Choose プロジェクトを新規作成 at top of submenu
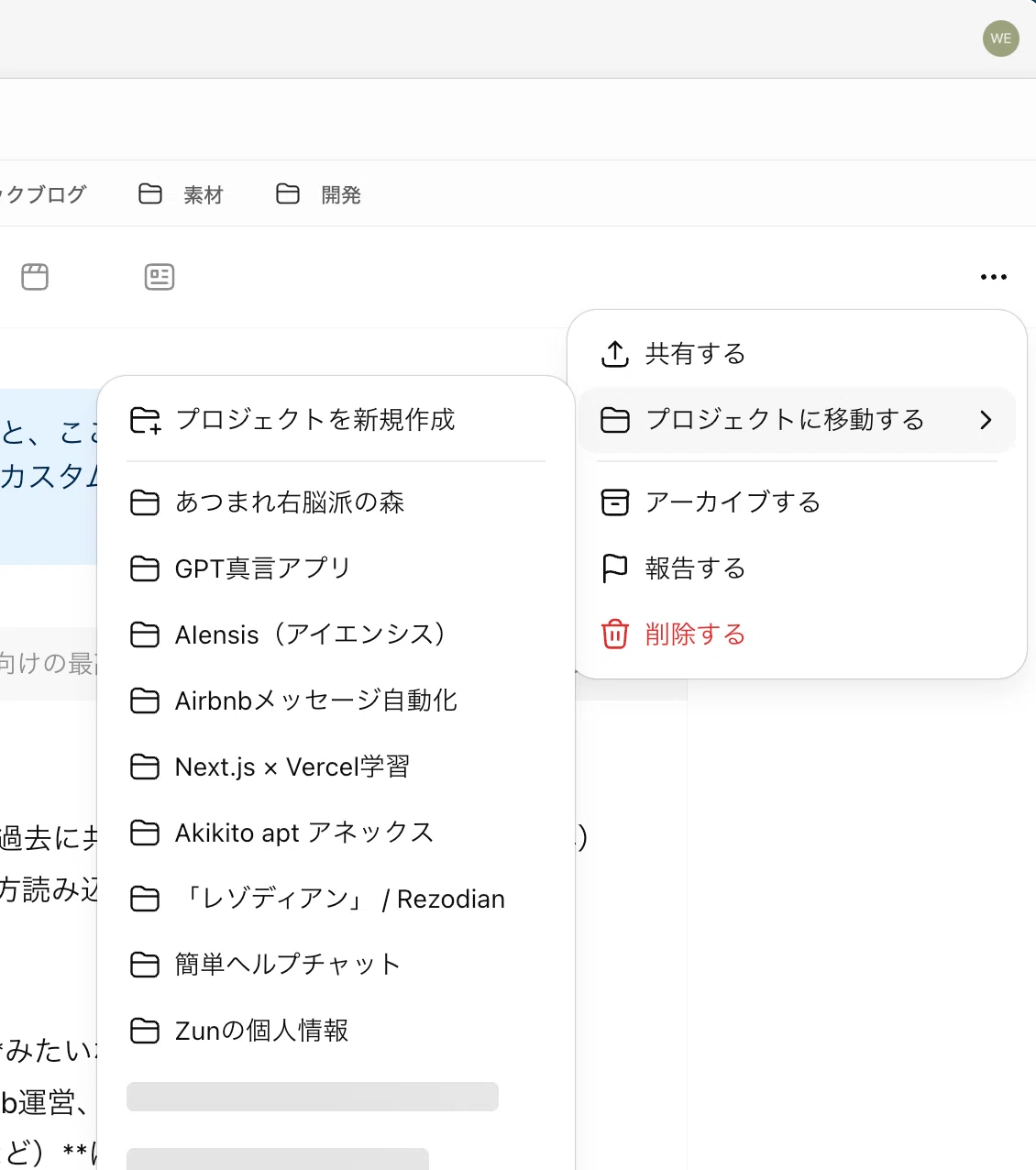 click(336, 420)
